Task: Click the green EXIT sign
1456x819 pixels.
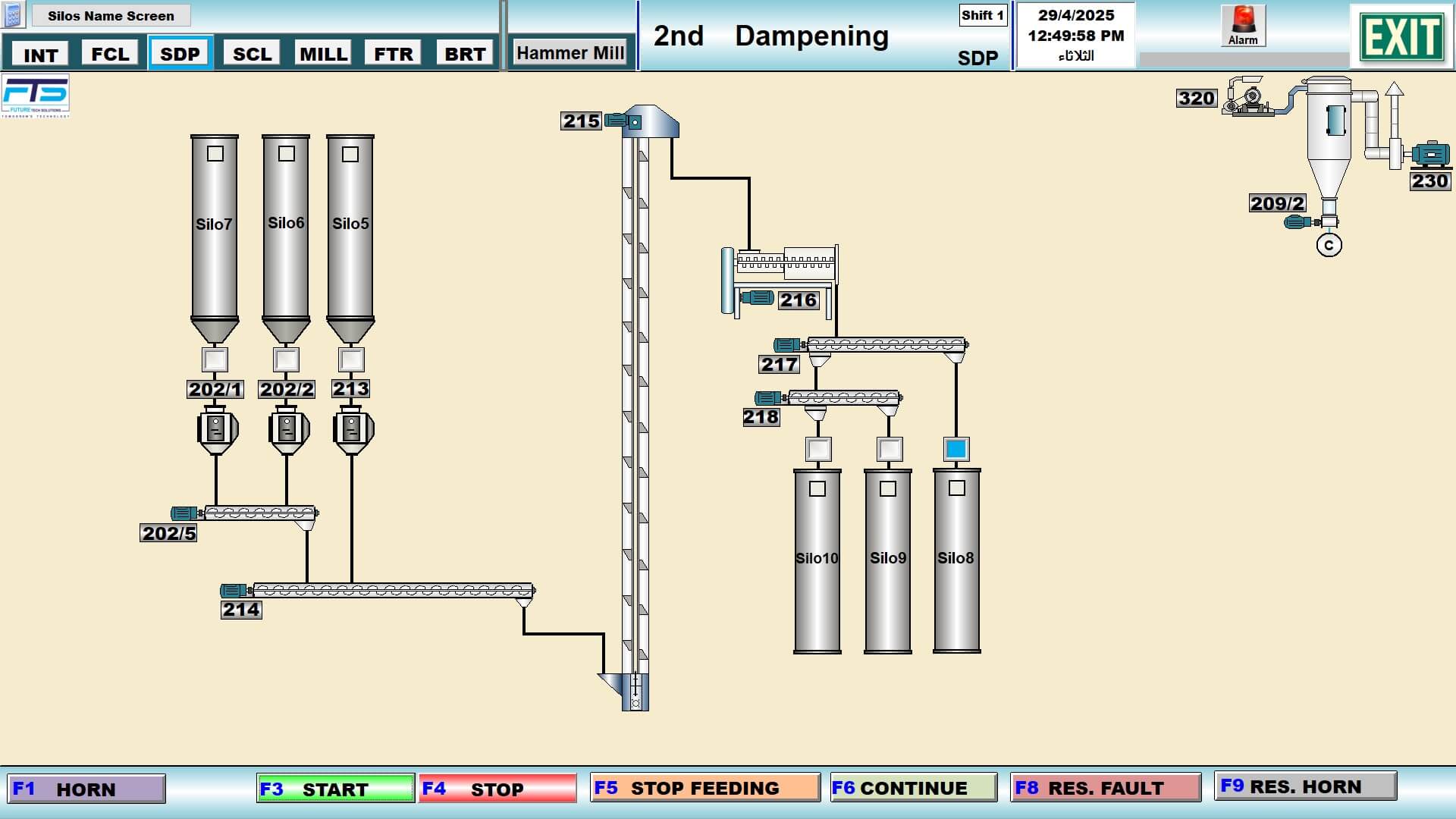Action: 1401,36
